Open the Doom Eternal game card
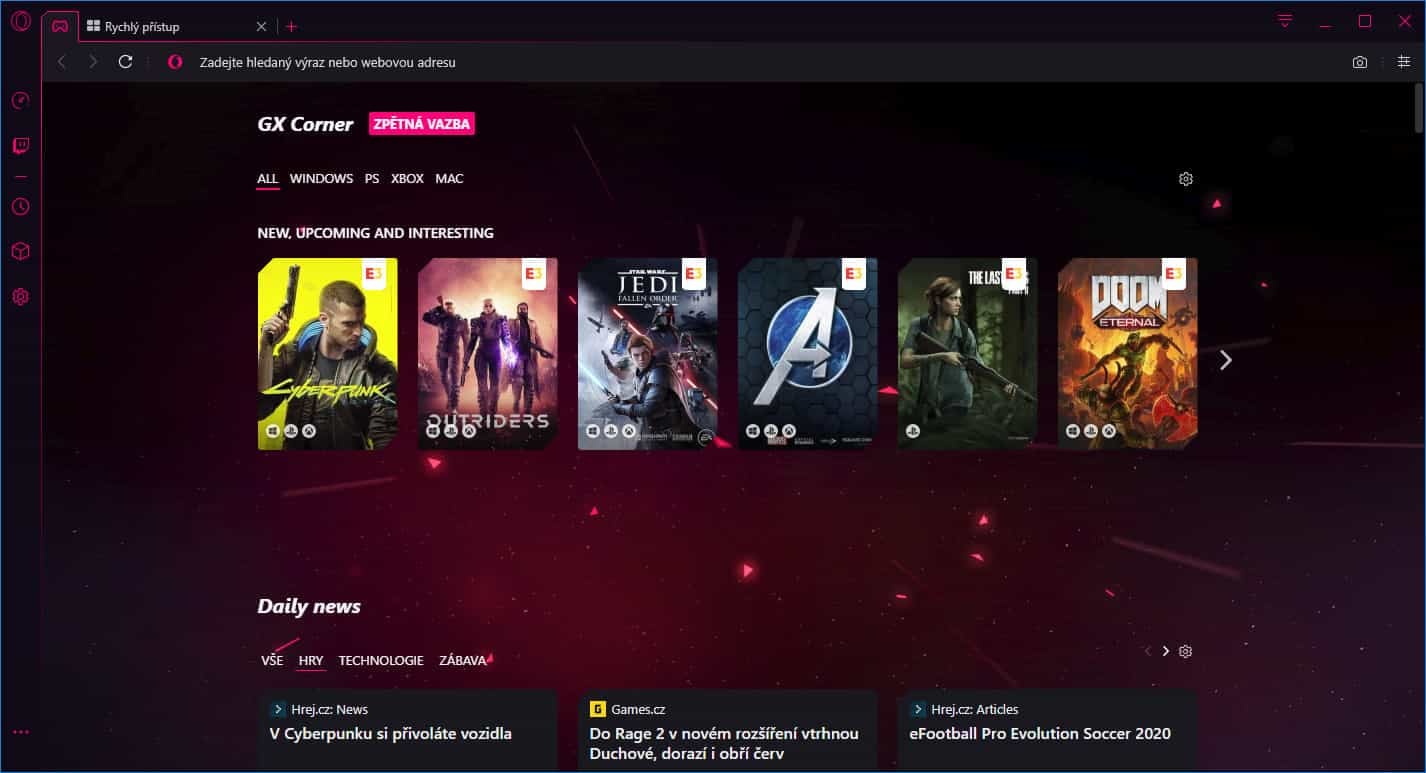 click(1128, 354)
